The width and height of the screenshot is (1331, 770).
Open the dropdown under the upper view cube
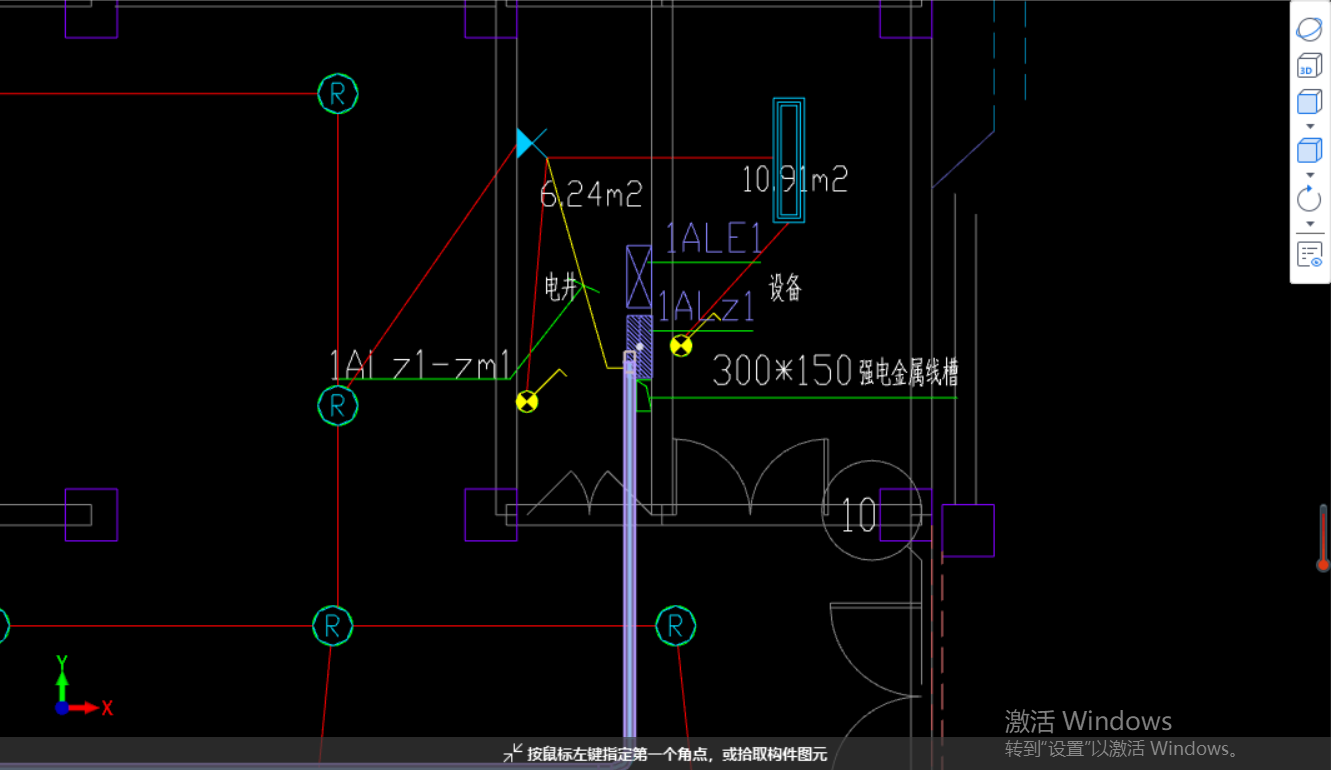[1310, 126]
